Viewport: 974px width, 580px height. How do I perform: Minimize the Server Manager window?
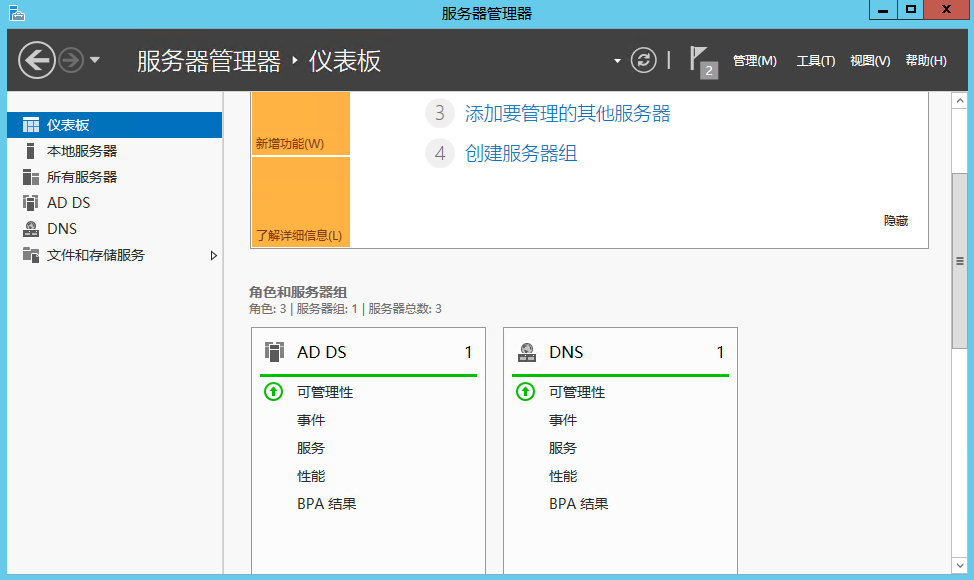883,10
